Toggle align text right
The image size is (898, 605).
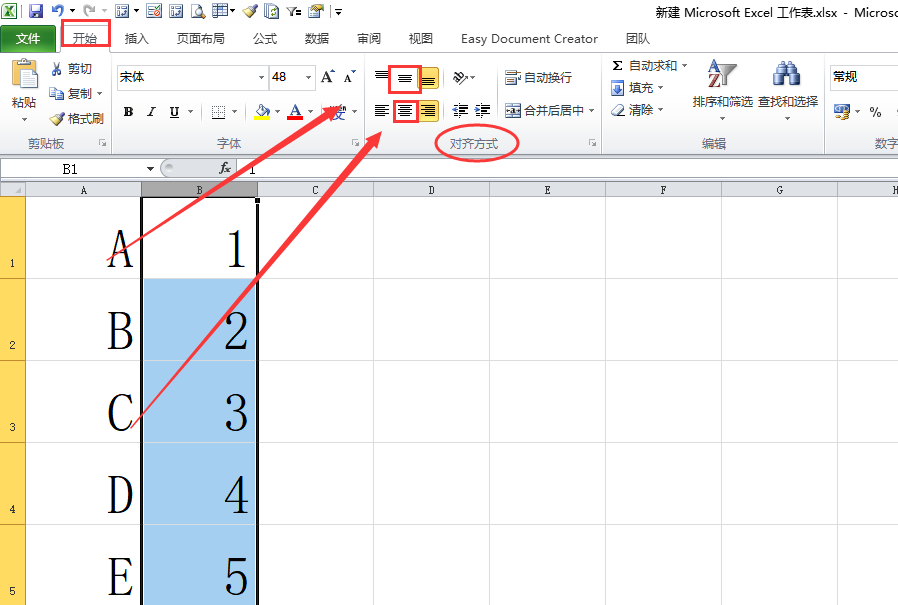point(428,111)
